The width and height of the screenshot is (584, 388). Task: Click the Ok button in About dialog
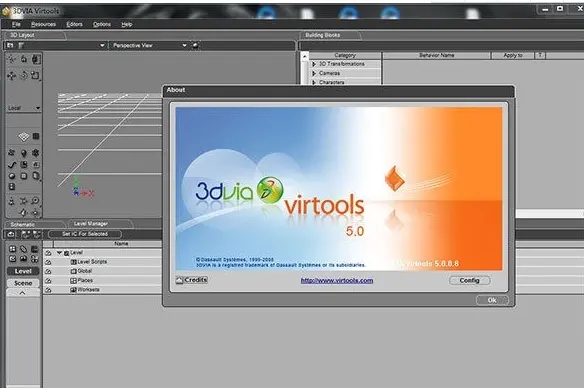492,300
